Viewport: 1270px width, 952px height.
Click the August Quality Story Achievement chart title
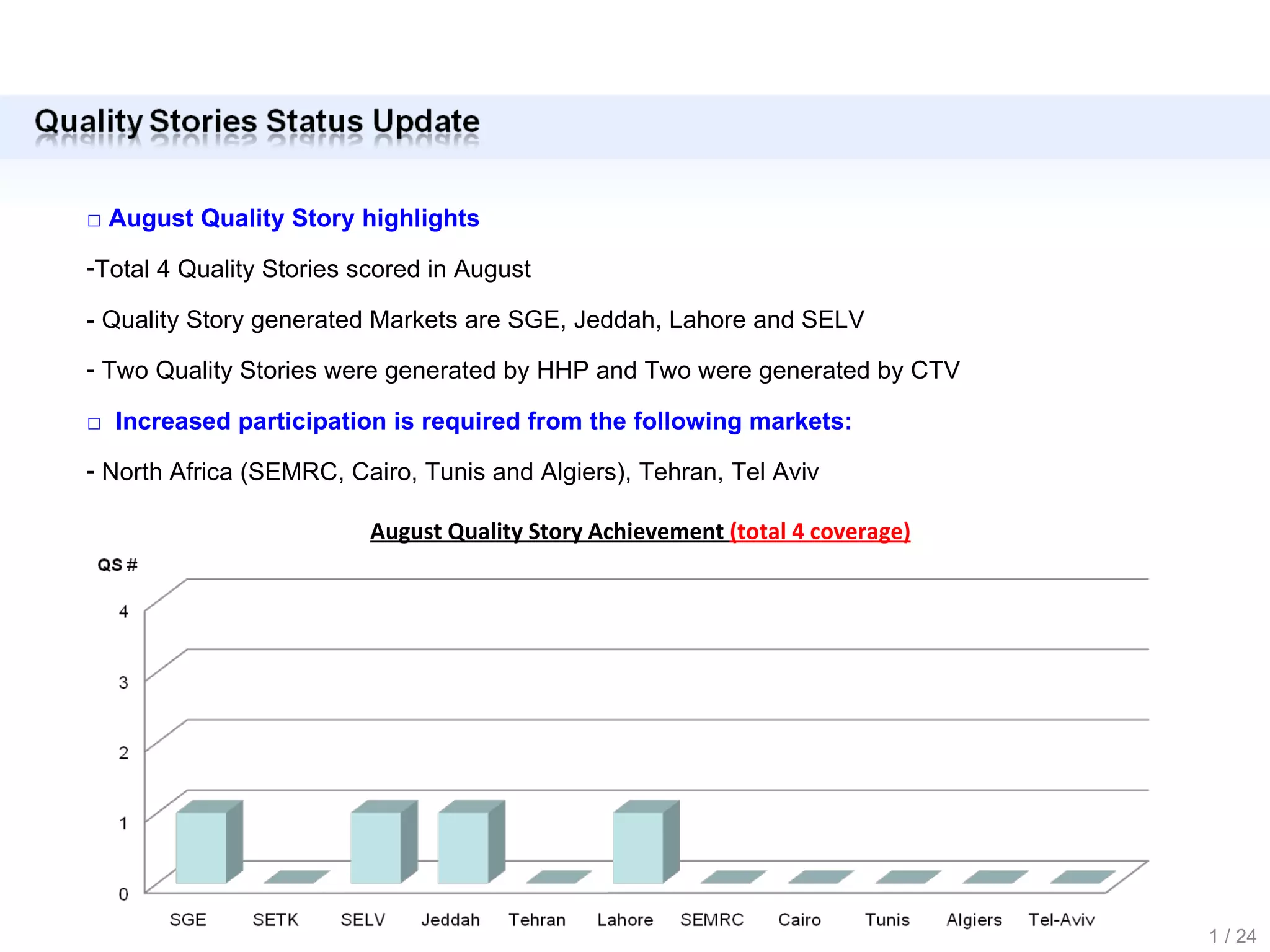(547, 532)
